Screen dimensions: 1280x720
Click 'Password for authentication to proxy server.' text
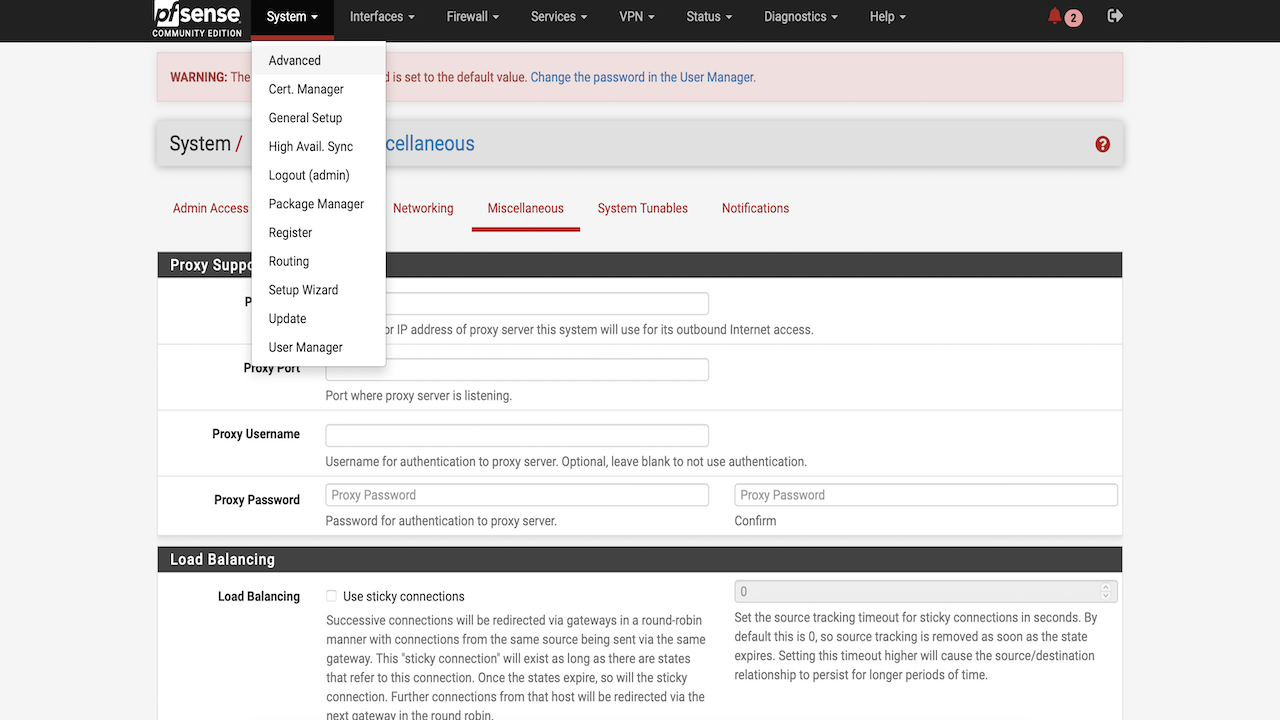(441, 521)
